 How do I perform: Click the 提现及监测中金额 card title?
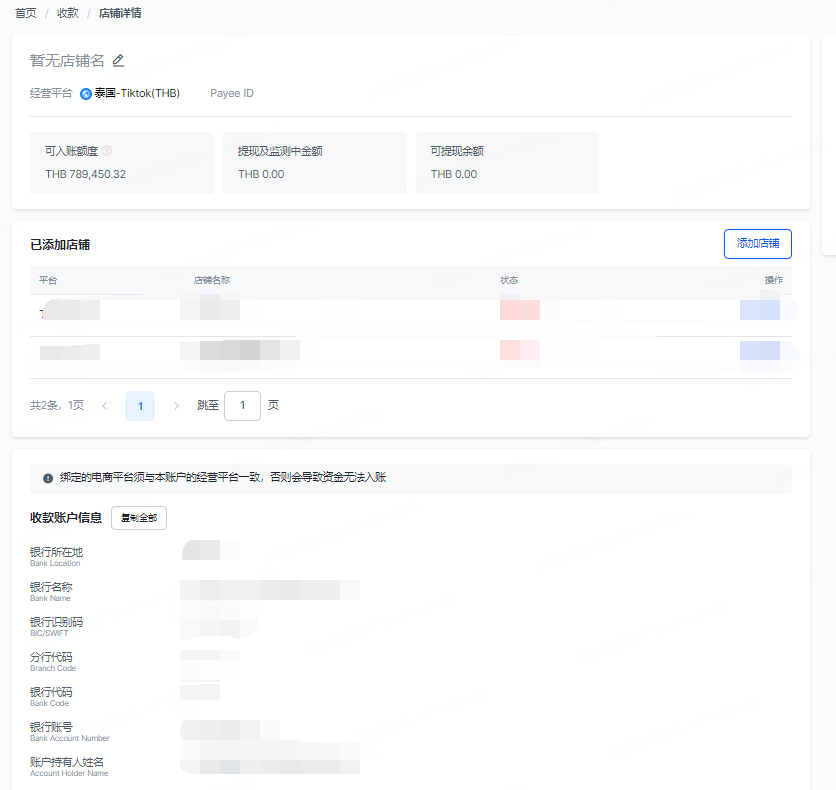click(x=280, y=151)
